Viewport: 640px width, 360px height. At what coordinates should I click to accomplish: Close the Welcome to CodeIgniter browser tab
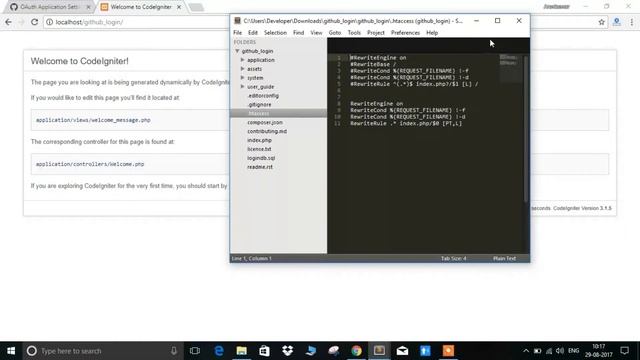(x=179, y=7)
